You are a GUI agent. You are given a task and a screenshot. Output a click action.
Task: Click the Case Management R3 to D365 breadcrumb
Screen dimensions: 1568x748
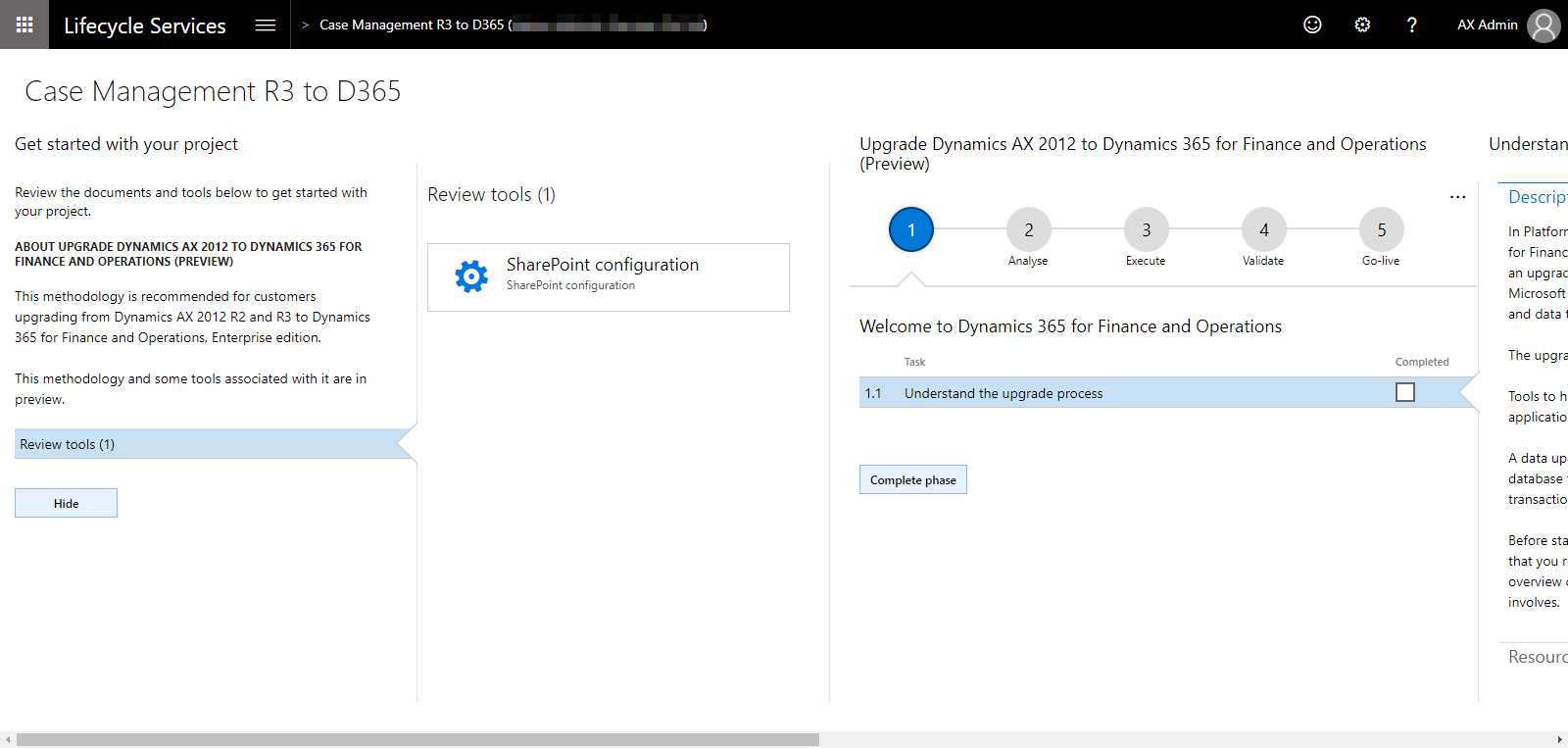(x=412, y=25)
